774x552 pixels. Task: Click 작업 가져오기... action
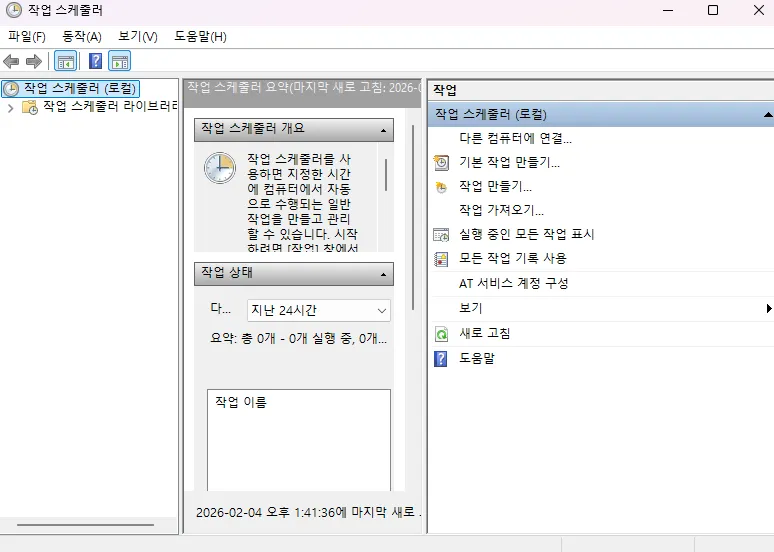coord(502,210)
